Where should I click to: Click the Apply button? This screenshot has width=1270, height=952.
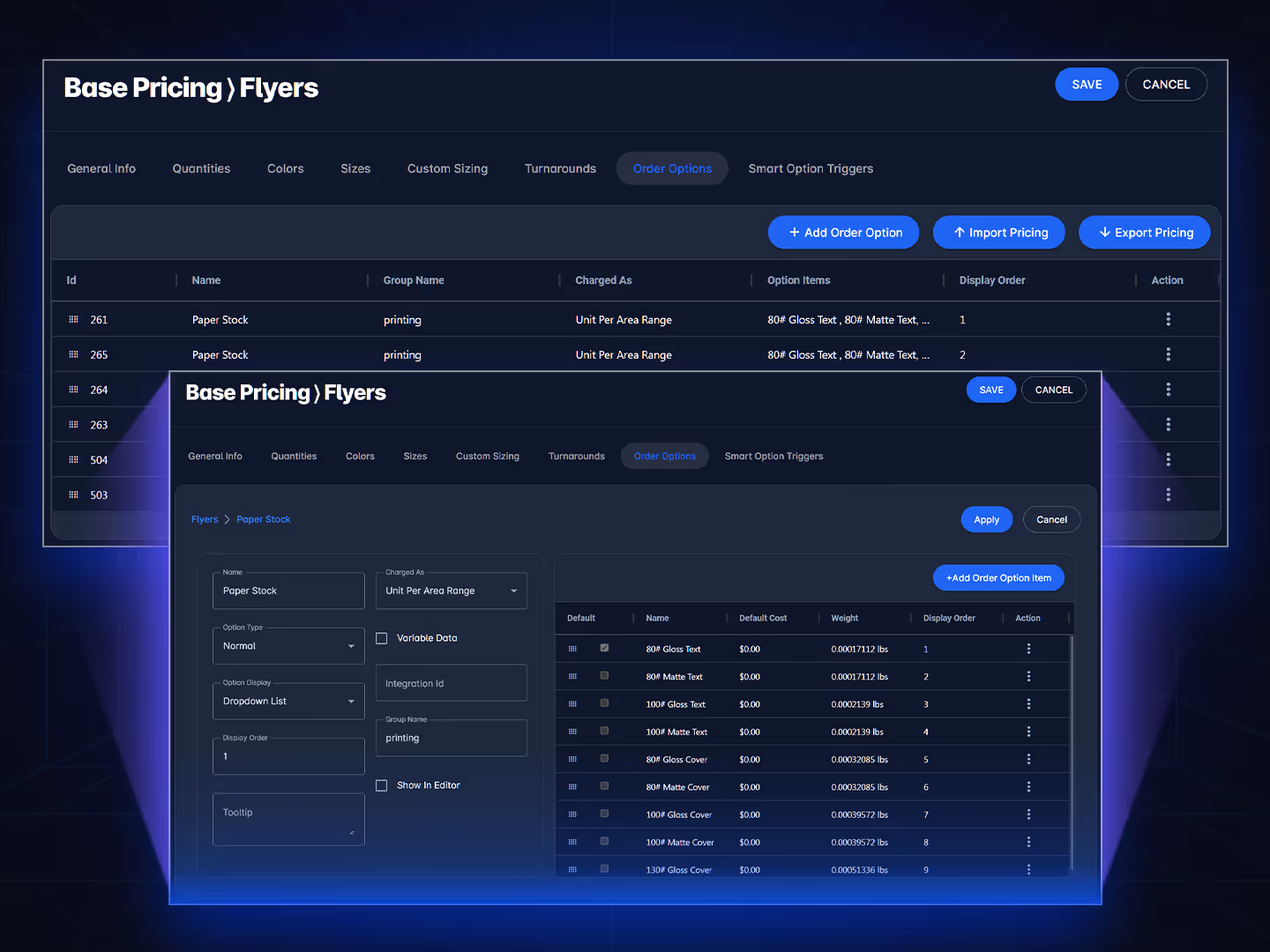pos(986,519)
